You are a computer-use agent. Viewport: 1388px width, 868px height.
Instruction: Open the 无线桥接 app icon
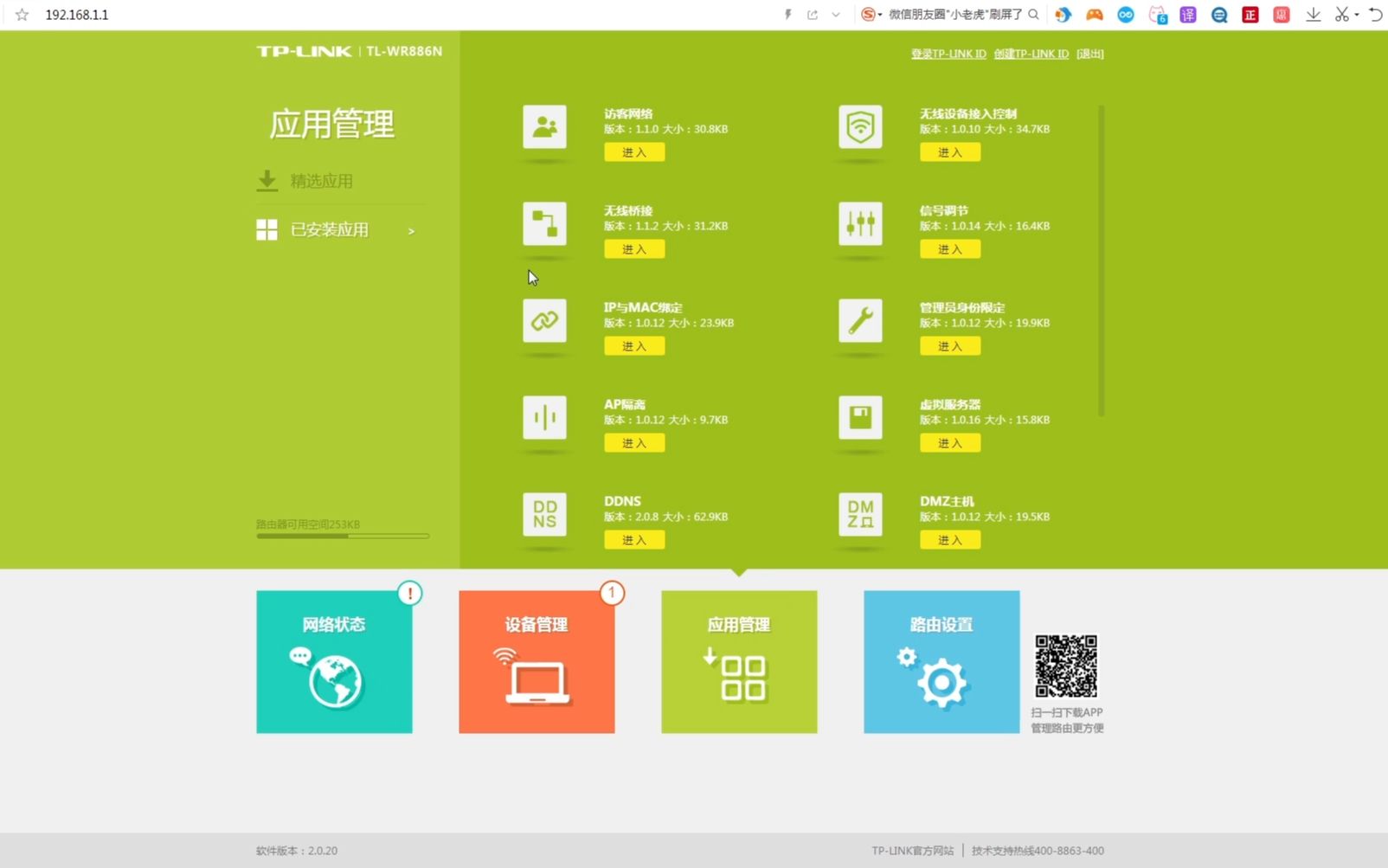coord(544,224)
